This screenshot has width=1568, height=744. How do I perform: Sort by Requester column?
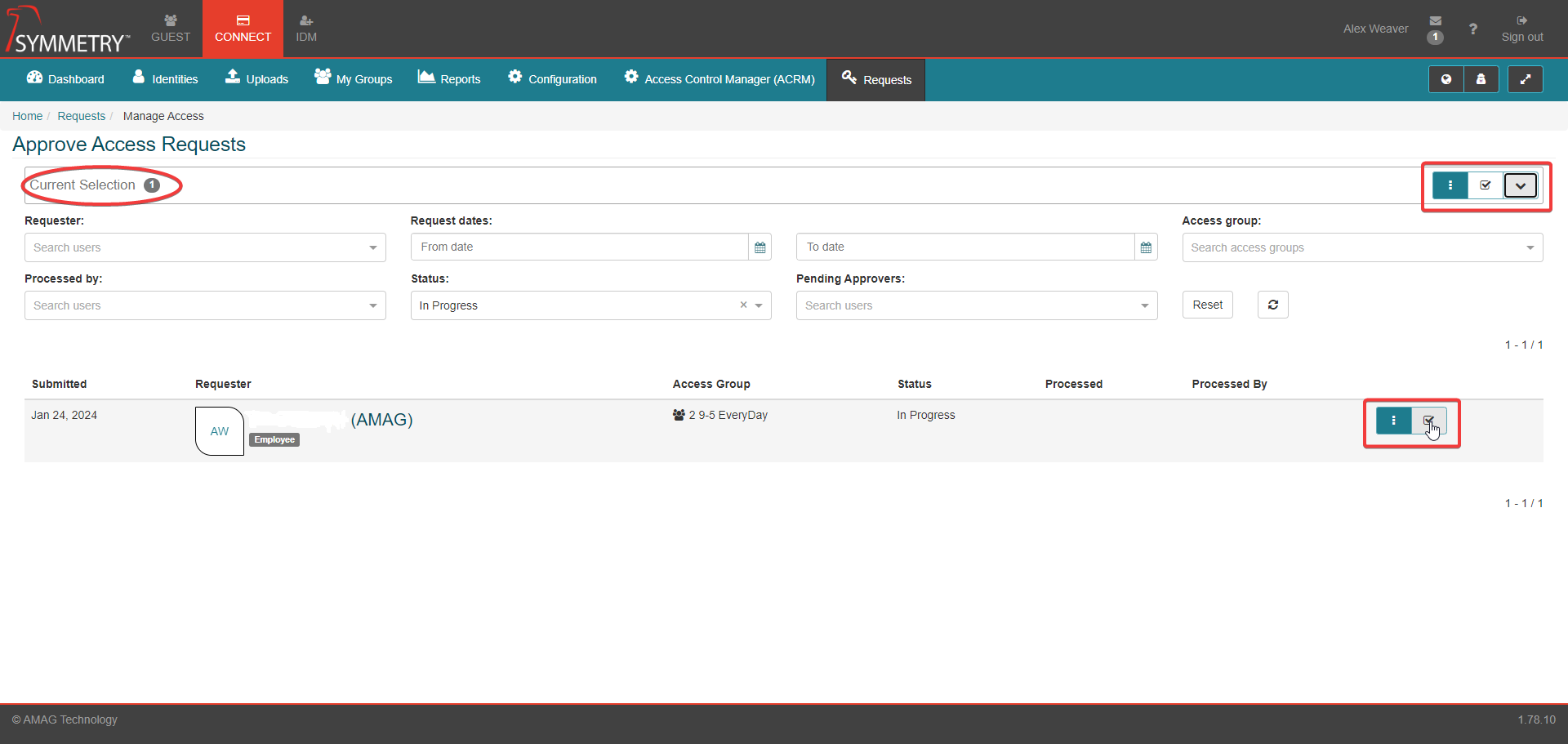click(223, 384)
